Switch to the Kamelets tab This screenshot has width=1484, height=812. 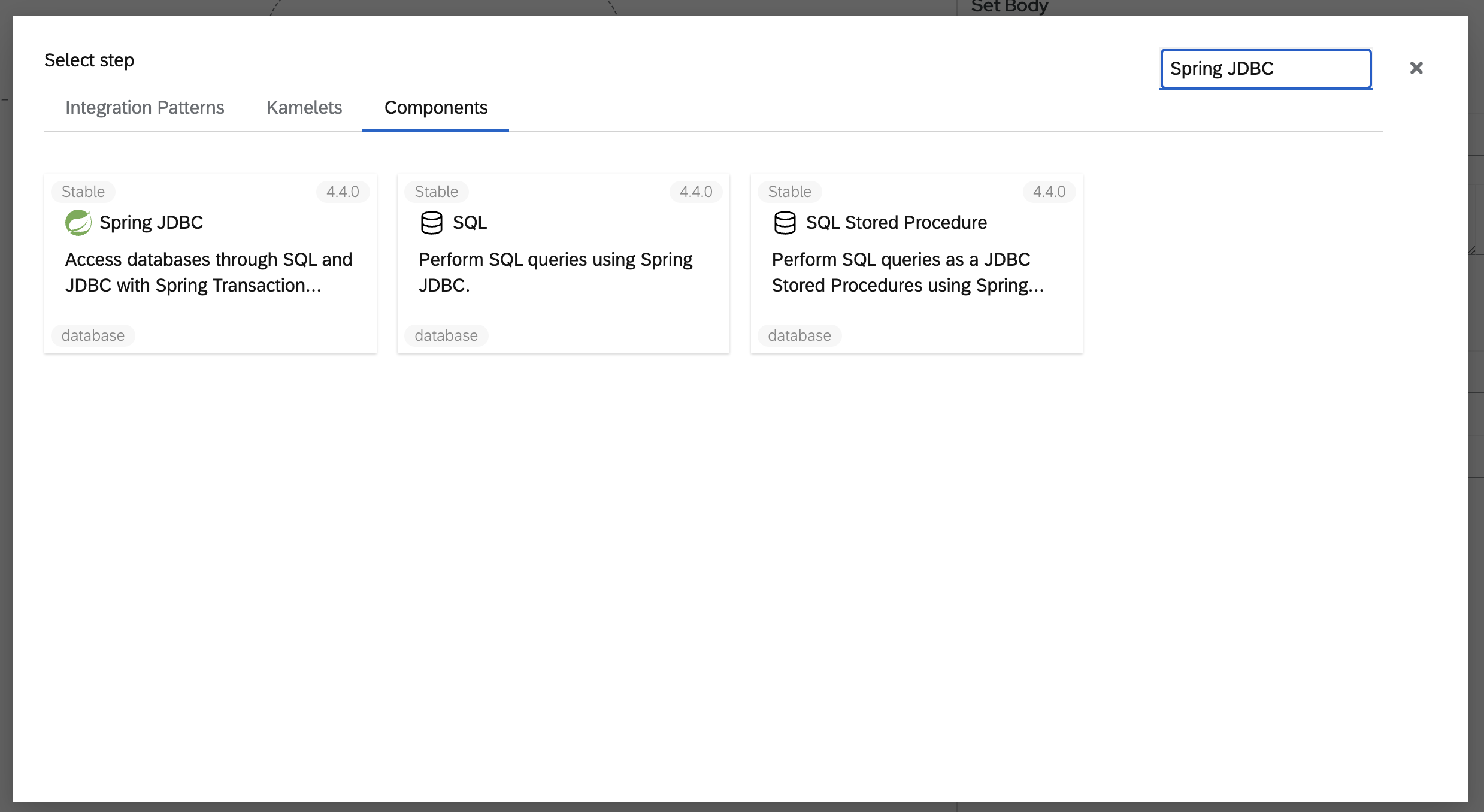(304, 107)
